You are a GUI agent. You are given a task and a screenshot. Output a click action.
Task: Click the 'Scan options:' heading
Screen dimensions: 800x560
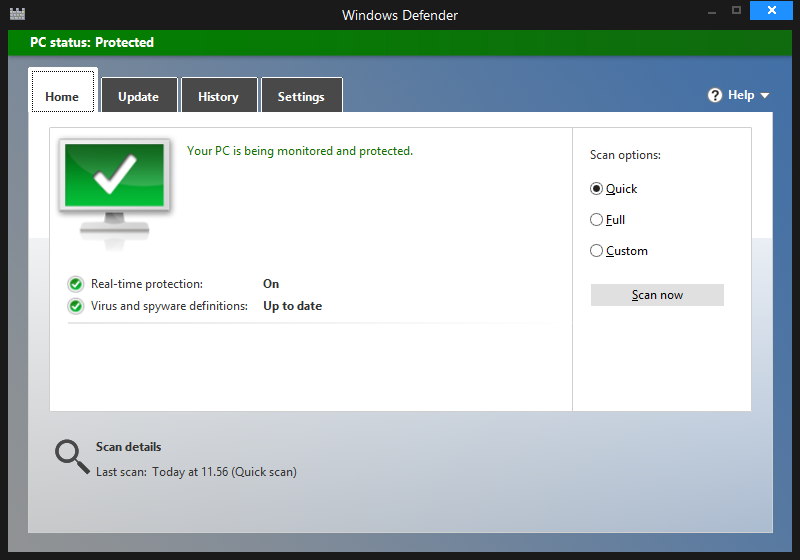pyautogui.click(x=625, y=155)
